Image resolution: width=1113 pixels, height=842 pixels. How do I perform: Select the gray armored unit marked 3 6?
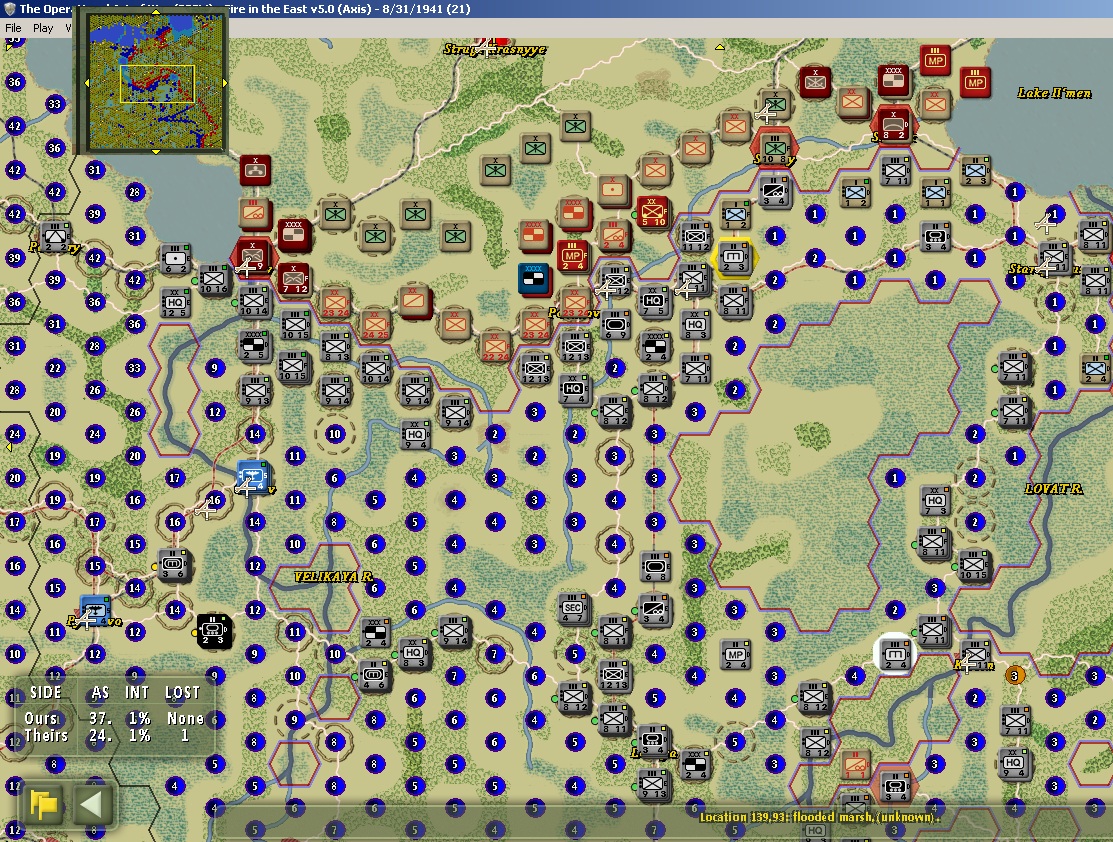click(x=173, y=565)
